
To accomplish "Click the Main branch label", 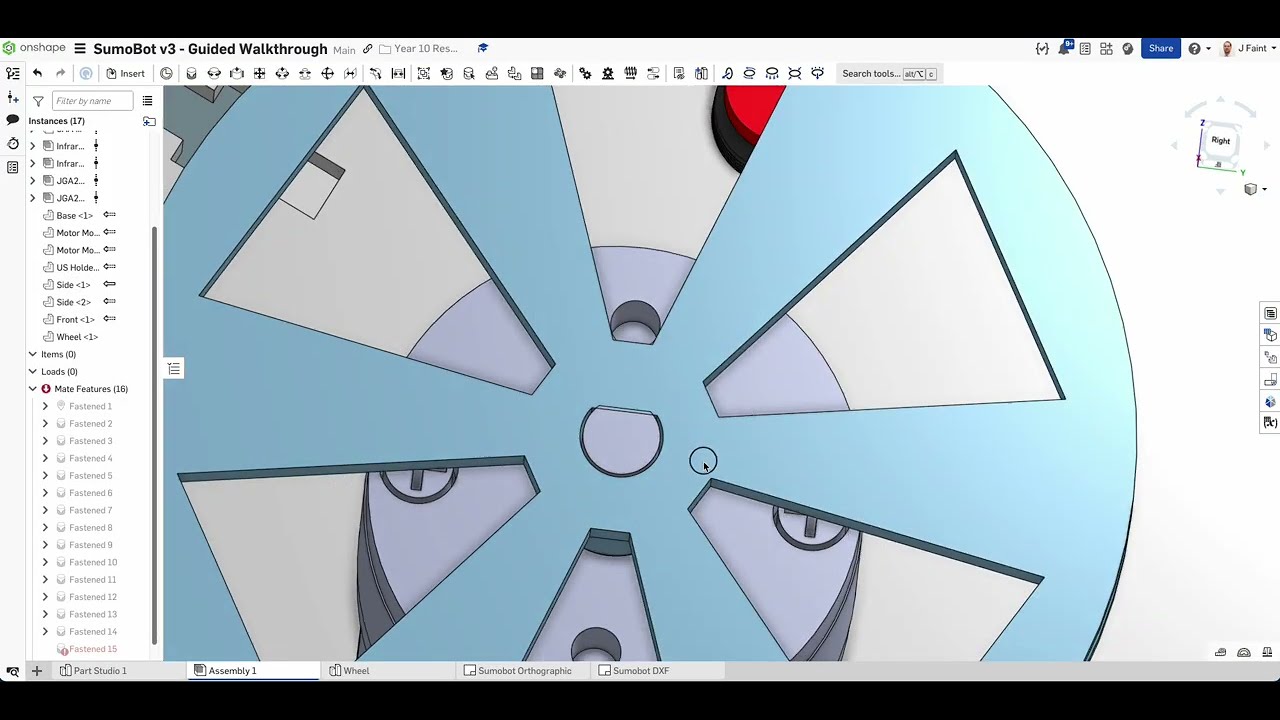I will point(344,49).
